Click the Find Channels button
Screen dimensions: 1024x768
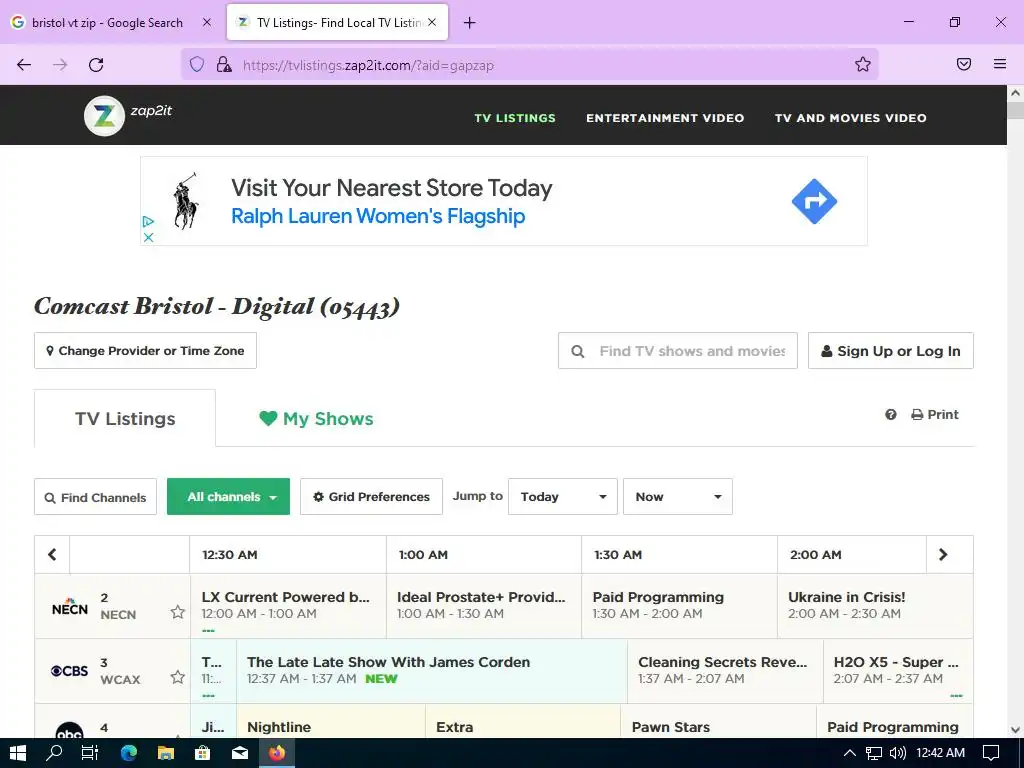click(x=95, y=497)
